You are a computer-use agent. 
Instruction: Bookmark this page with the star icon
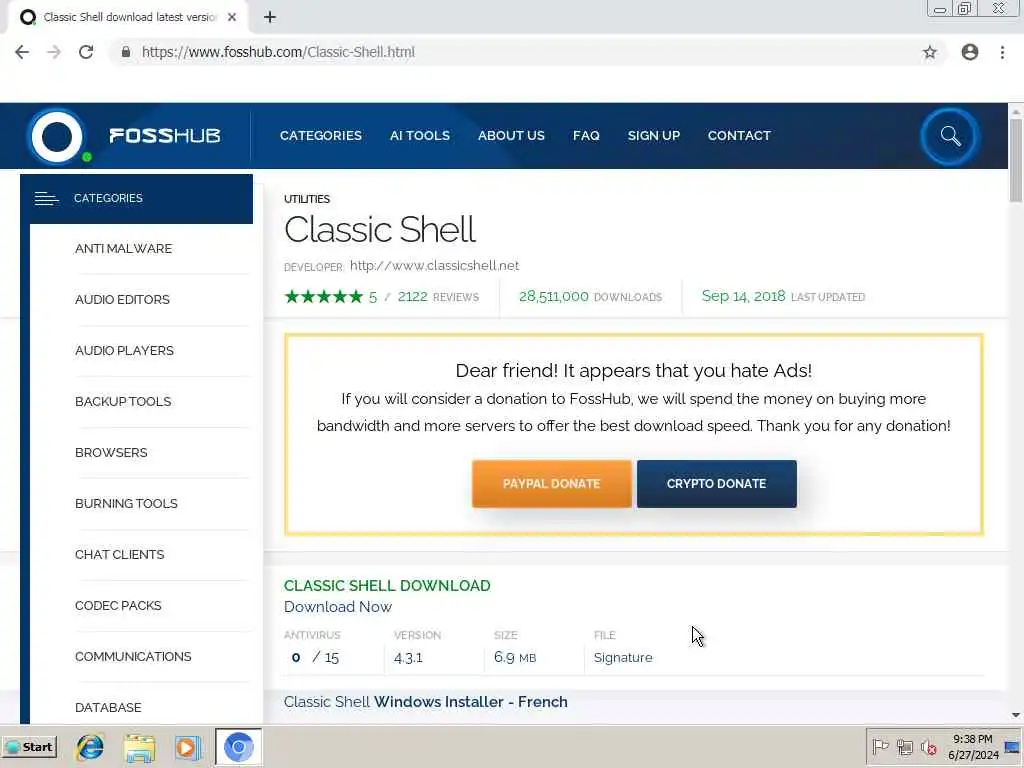(929, 52)
